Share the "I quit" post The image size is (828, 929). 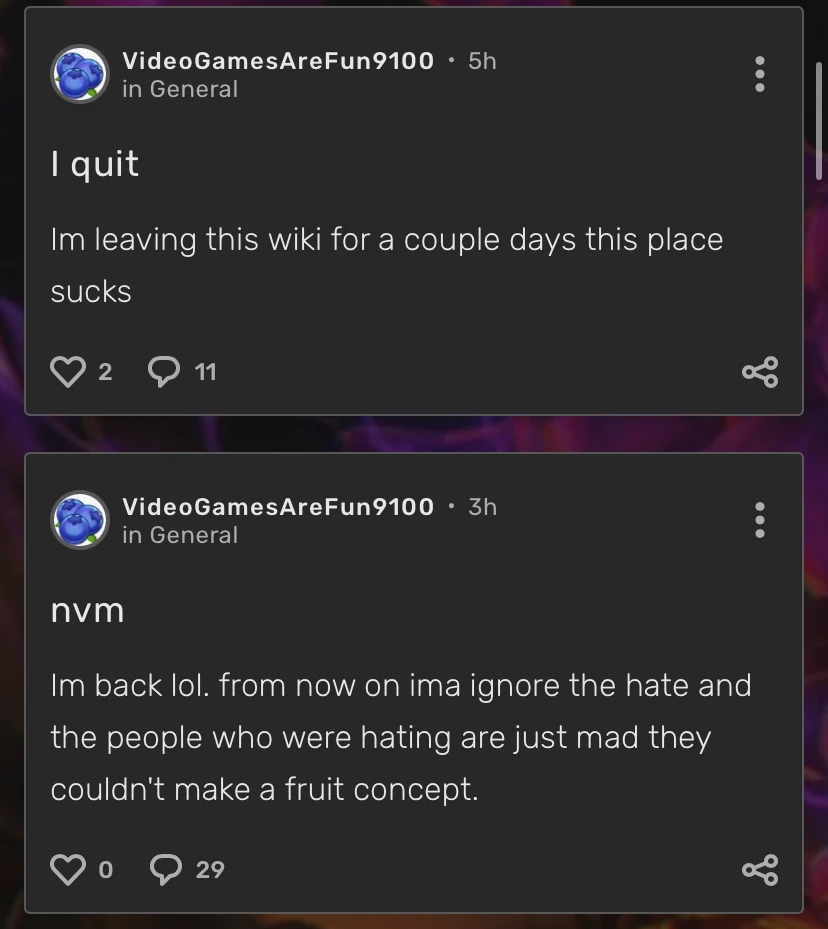pyautogui.click(x=759, y=373)
